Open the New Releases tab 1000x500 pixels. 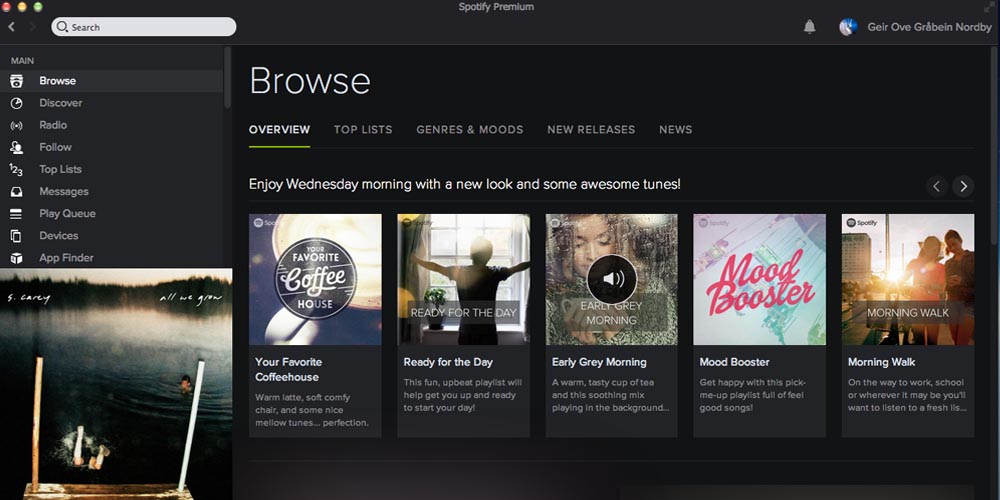coord(590,130)
